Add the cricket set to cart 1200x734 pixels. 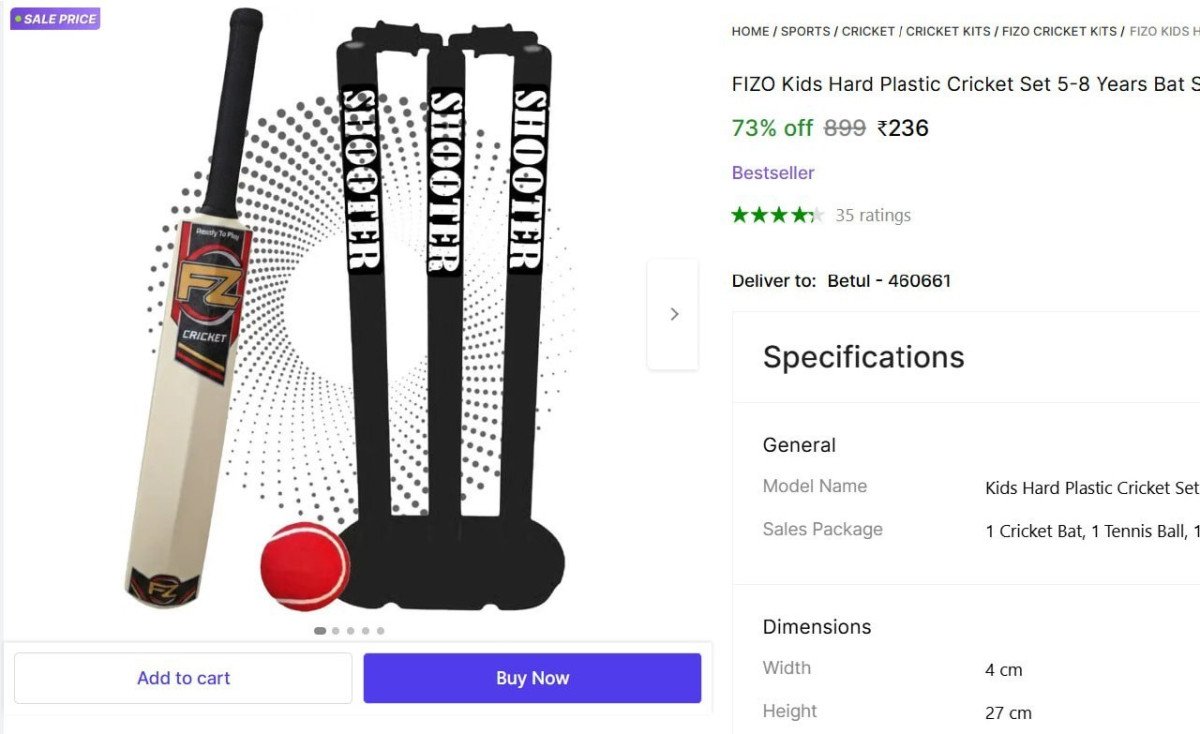click(x=183, y=678)
